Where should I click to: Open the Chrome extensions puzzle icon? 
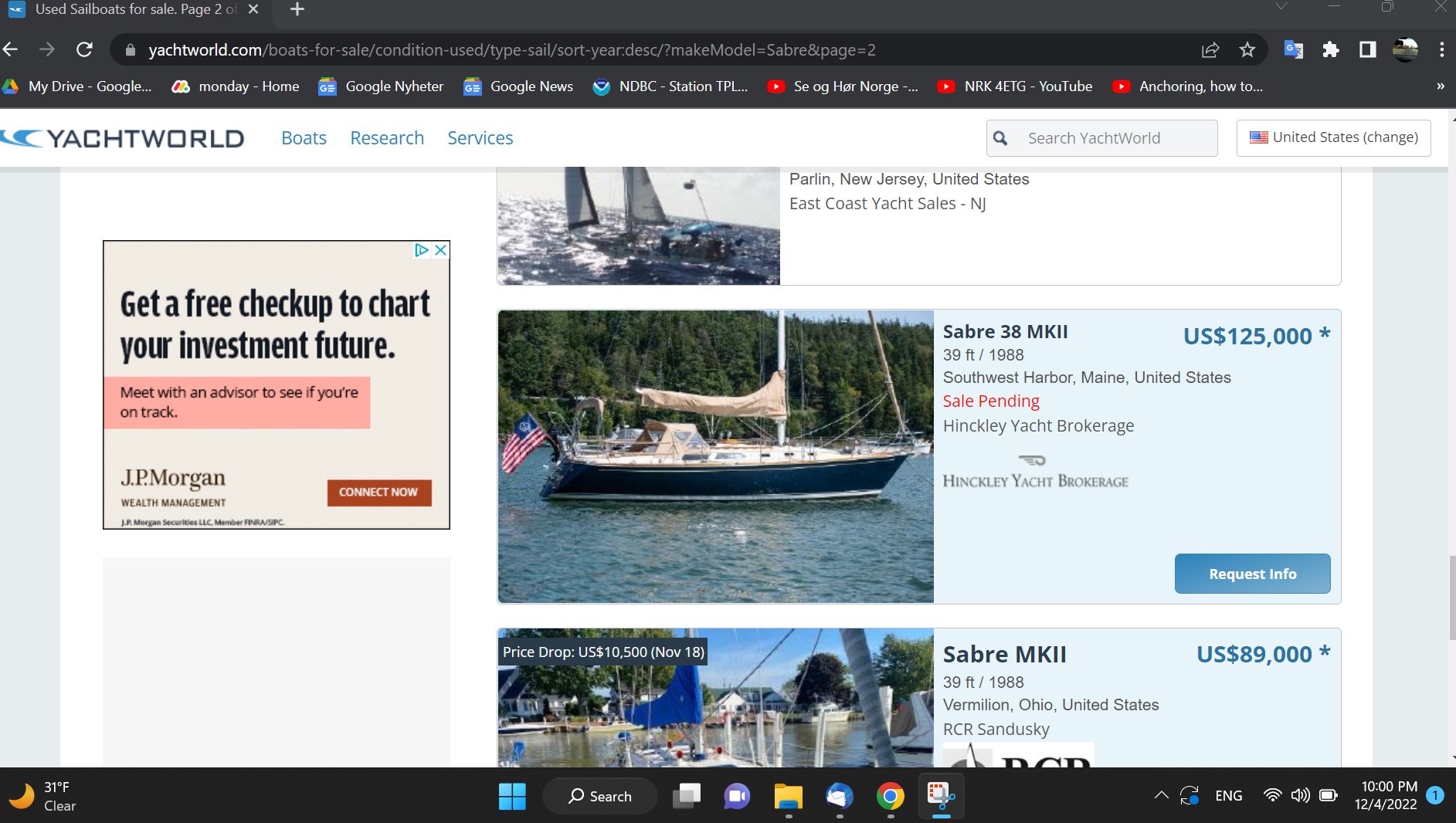tap(1330, 50)
